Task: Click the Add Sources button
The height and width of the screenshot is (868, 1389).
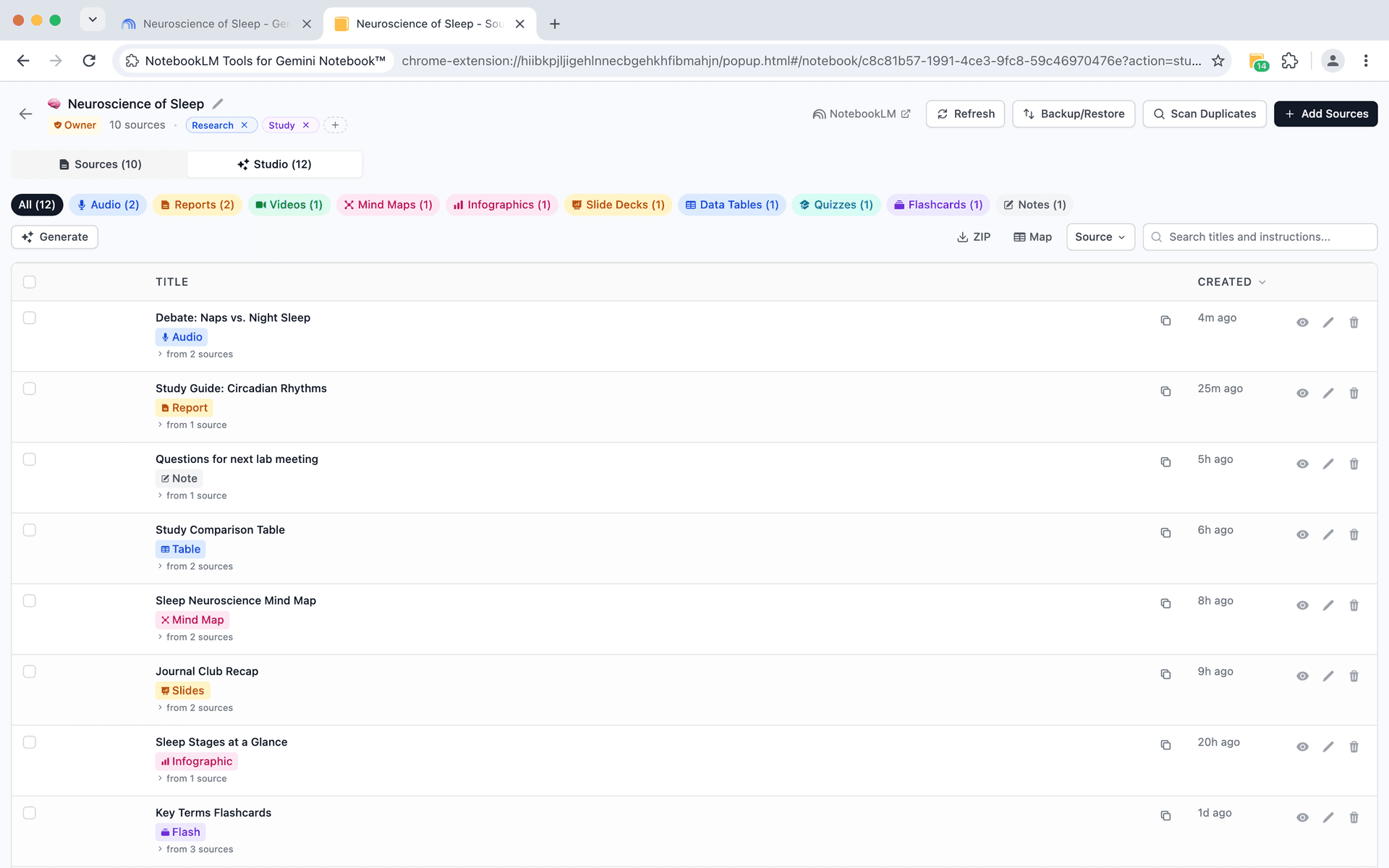Action: pyautogui.click(x=1325, y=114)
